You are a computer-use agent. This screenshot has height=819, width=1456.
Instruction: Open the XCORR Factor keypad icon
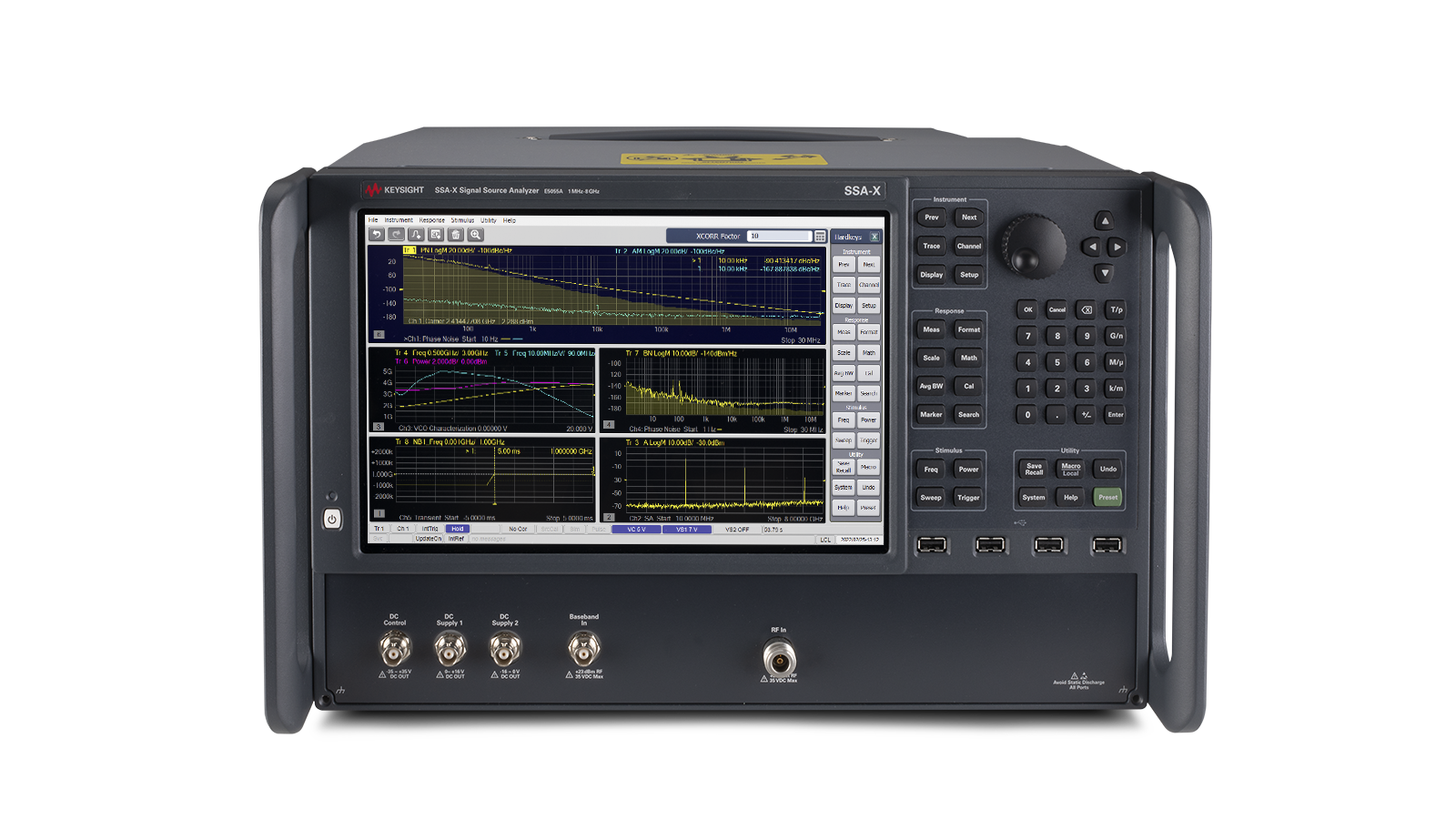820,237
